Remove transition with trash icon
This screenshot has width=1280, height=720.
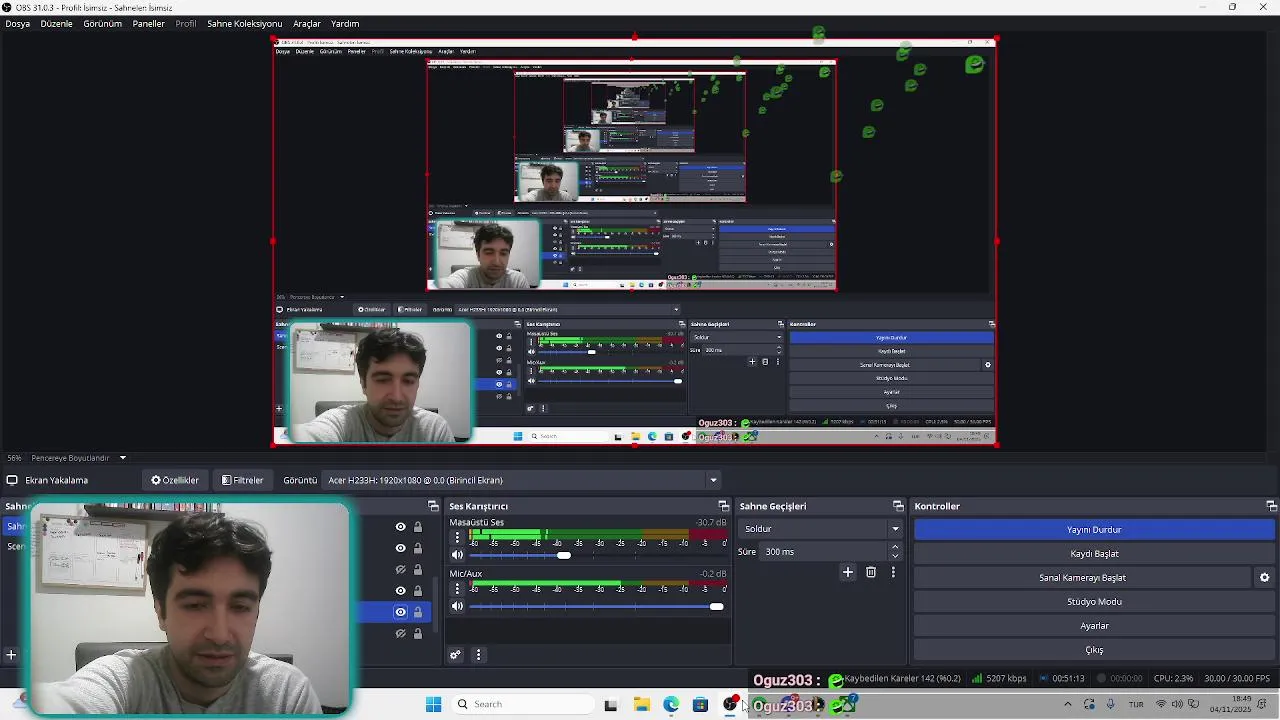[871, 572]
